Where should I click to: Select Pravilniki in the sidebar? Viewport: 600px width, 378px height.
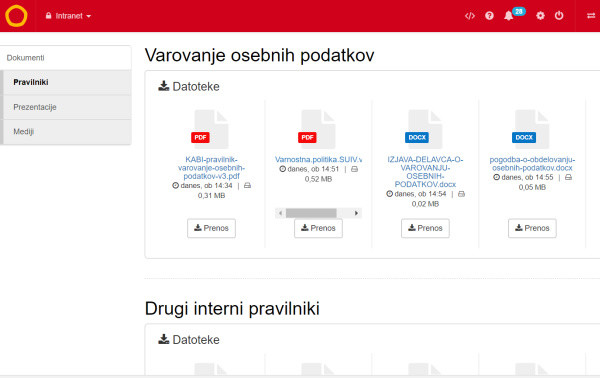66,82
